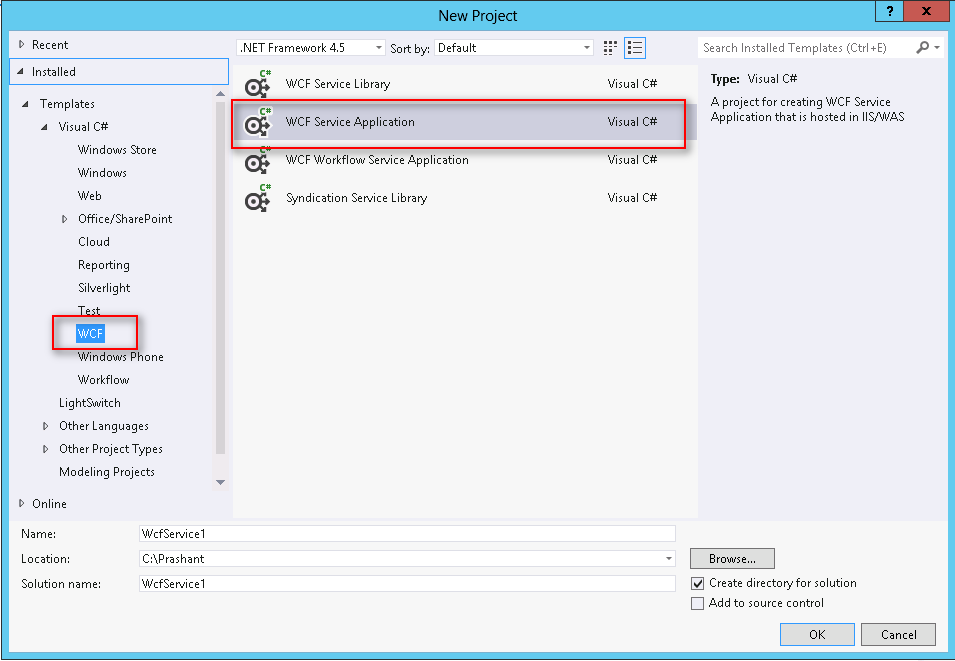955x661 pixels.
Task: Collapse the Installed section
Action: [21, 72]
